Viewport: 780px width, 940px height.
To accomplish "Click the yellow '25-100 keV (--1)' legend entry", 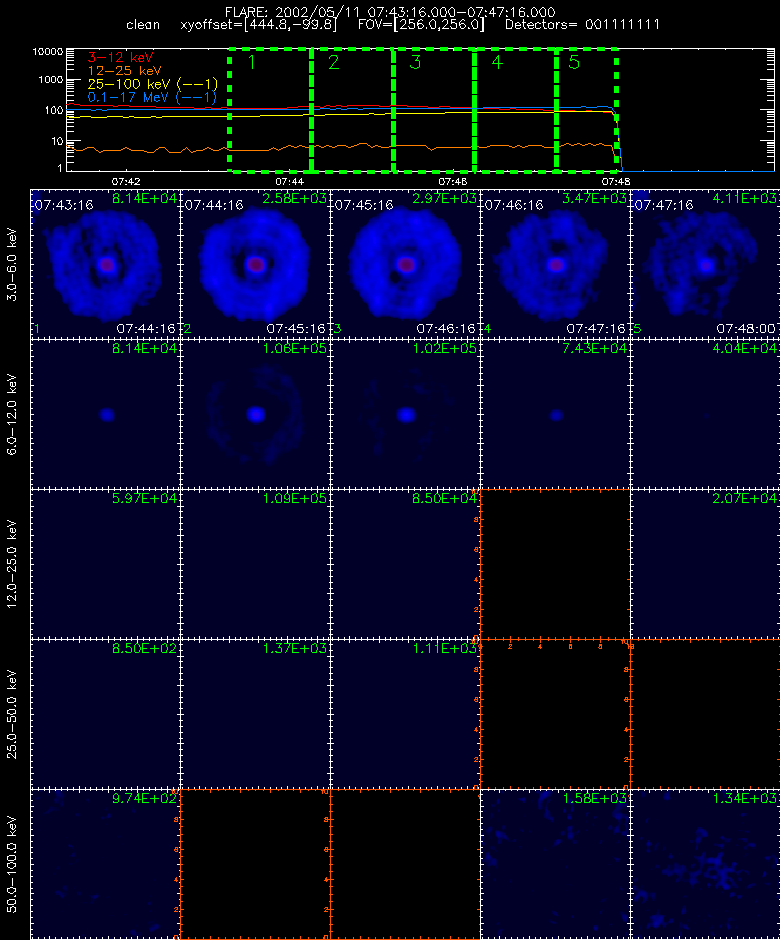I will [152, 84].
